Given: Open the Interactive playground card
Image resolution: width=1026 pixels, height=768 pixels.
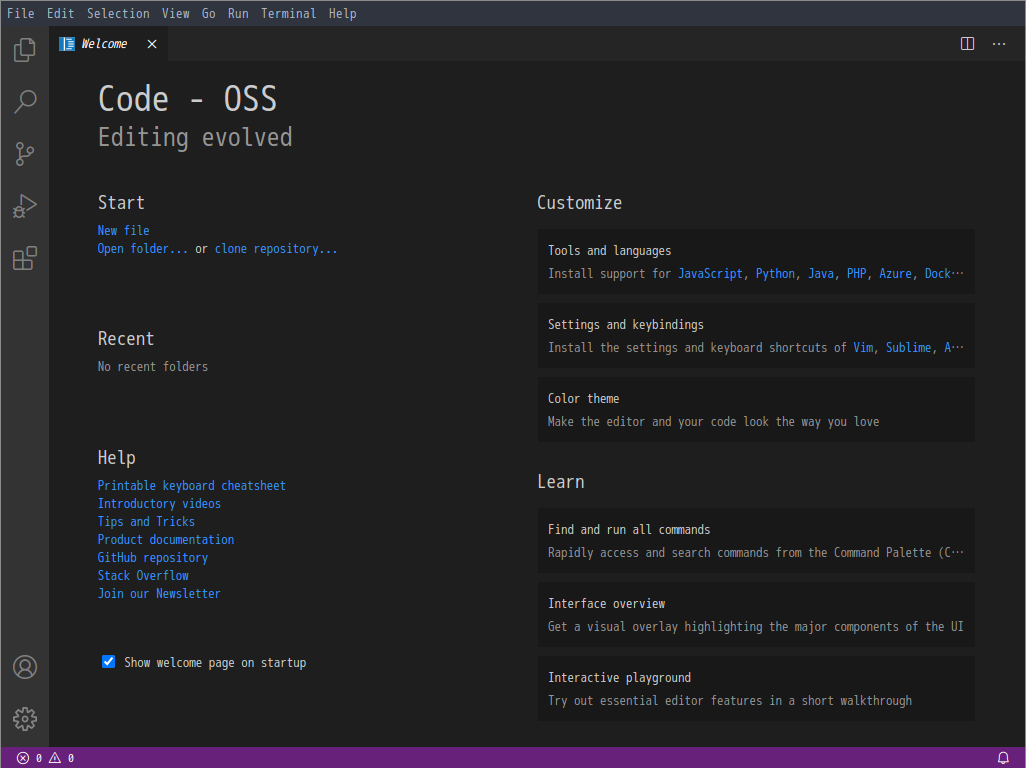Looking at the screenshot, I should [x=756, y=688].
